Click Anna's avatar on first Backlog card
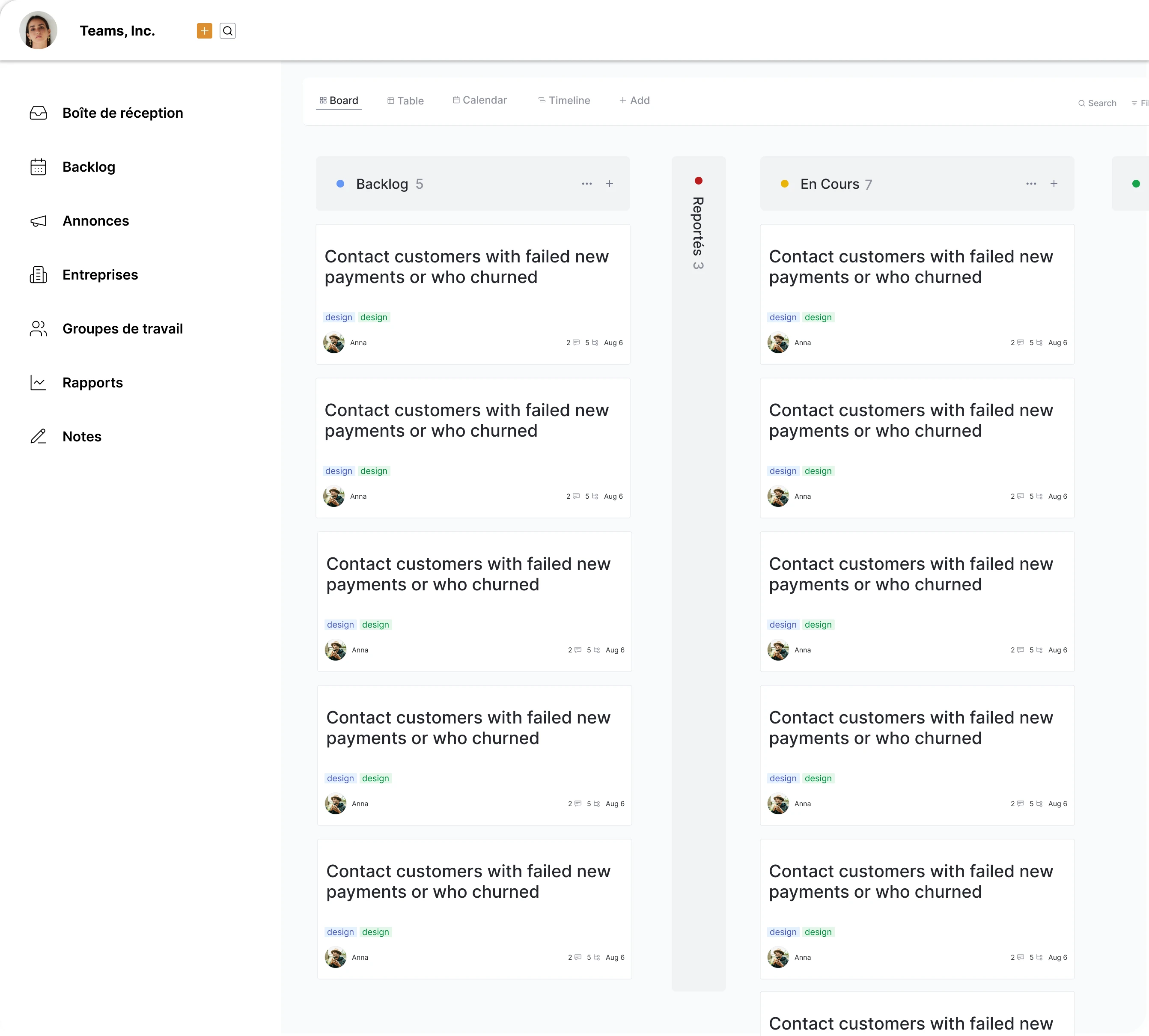 [x=334, y=342]
